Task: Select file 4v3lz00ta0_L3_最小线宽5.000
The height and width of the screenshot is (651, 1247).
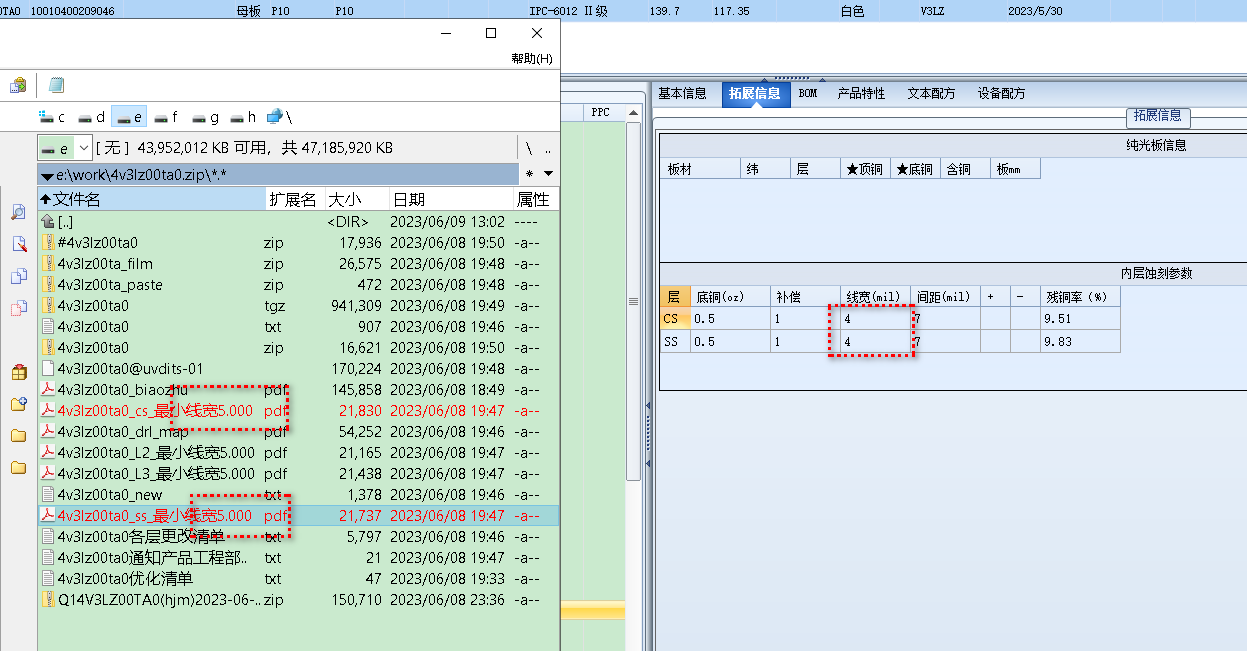Action: tap(298, 474)
